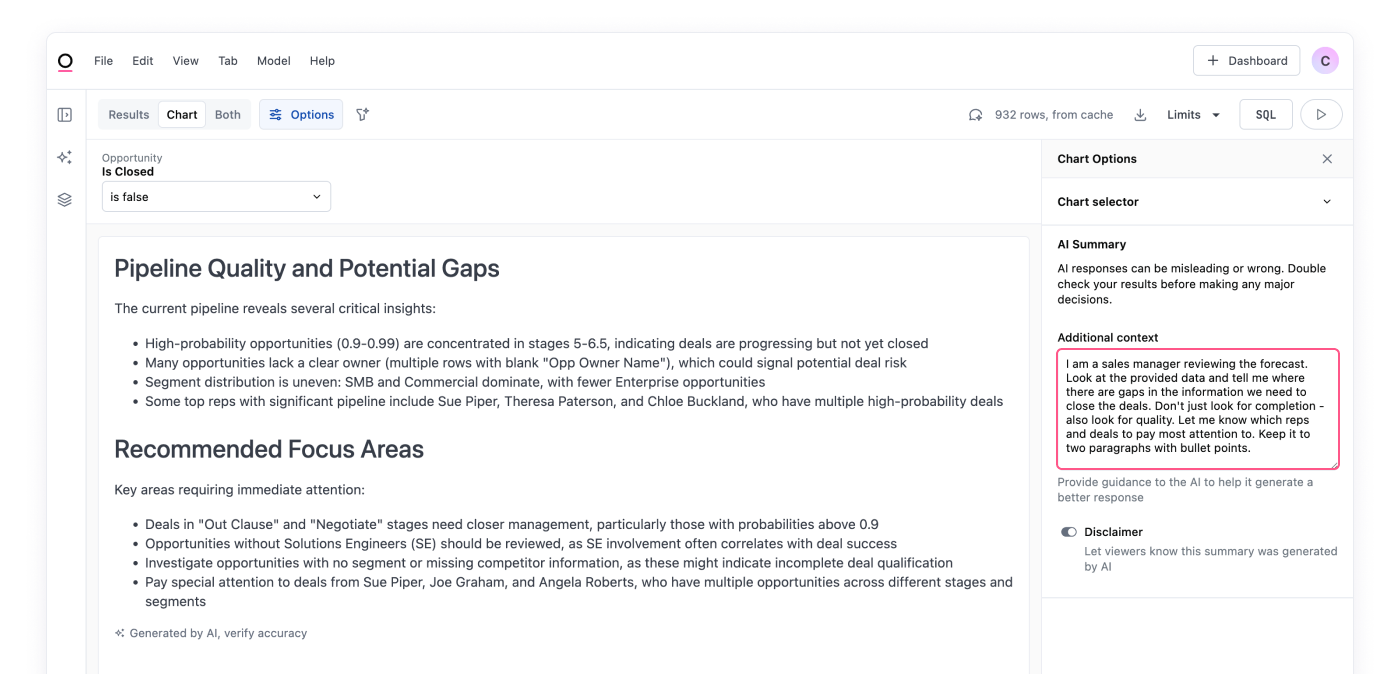Open the AI sparkle assistant icon
Screen dimensions: 1400x674
pyautogui.click(x=65, y=157)
